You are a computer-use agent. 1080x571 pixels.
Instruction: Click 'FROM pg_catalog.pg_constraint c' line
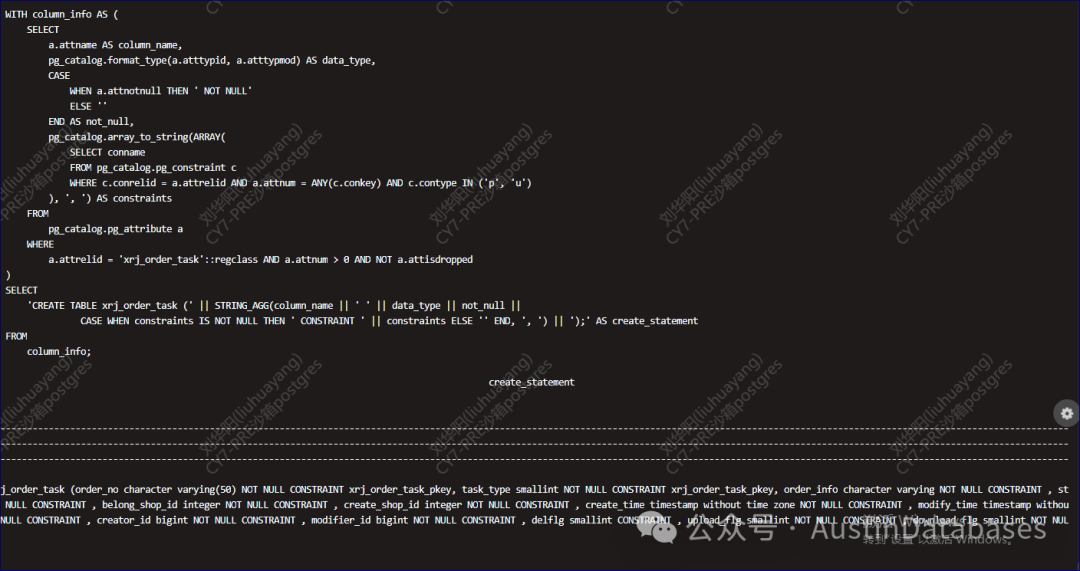[x=152, y=167]
